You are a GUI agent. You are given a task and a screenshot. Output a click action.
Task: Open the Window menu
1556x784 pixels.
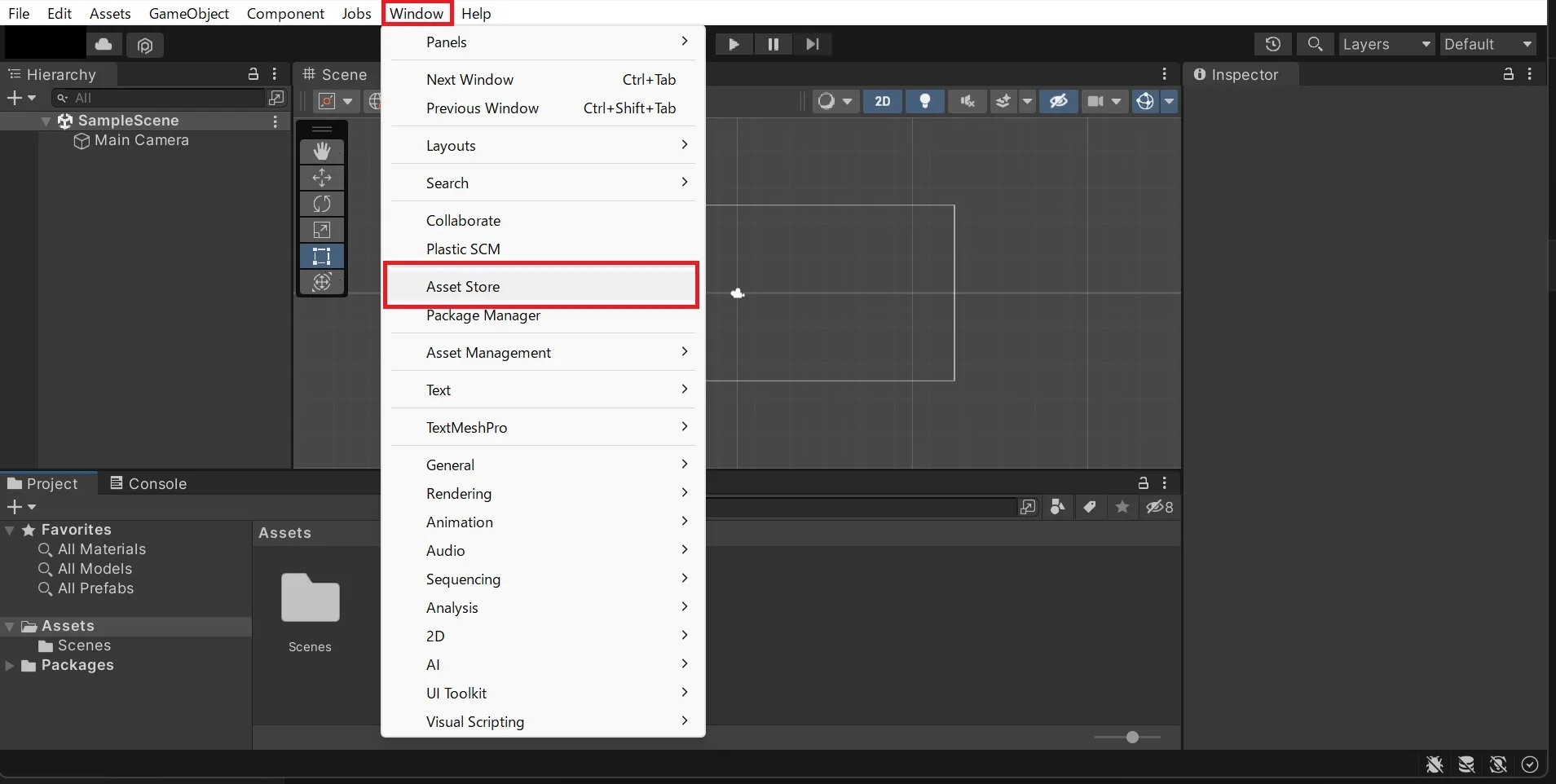[x=417, y=13]
